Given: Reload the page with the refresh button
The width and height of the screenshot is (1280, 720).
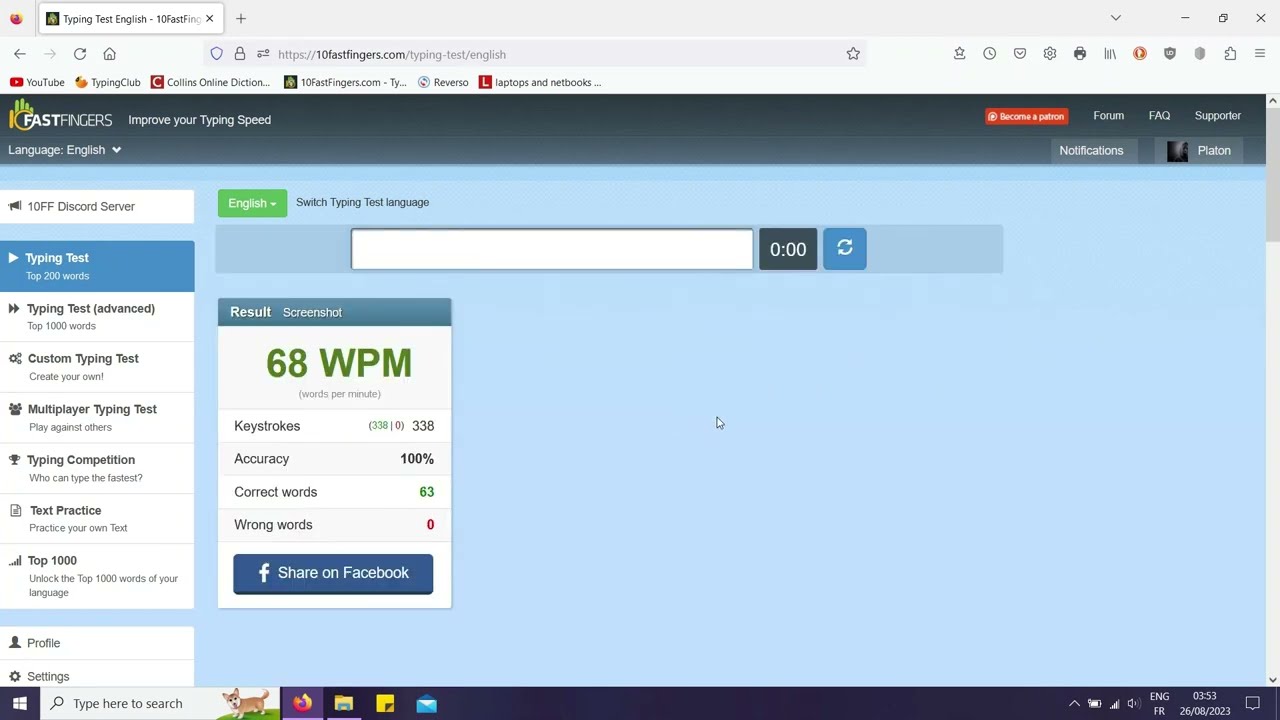Looking at the screenshot, I should 80,54.
